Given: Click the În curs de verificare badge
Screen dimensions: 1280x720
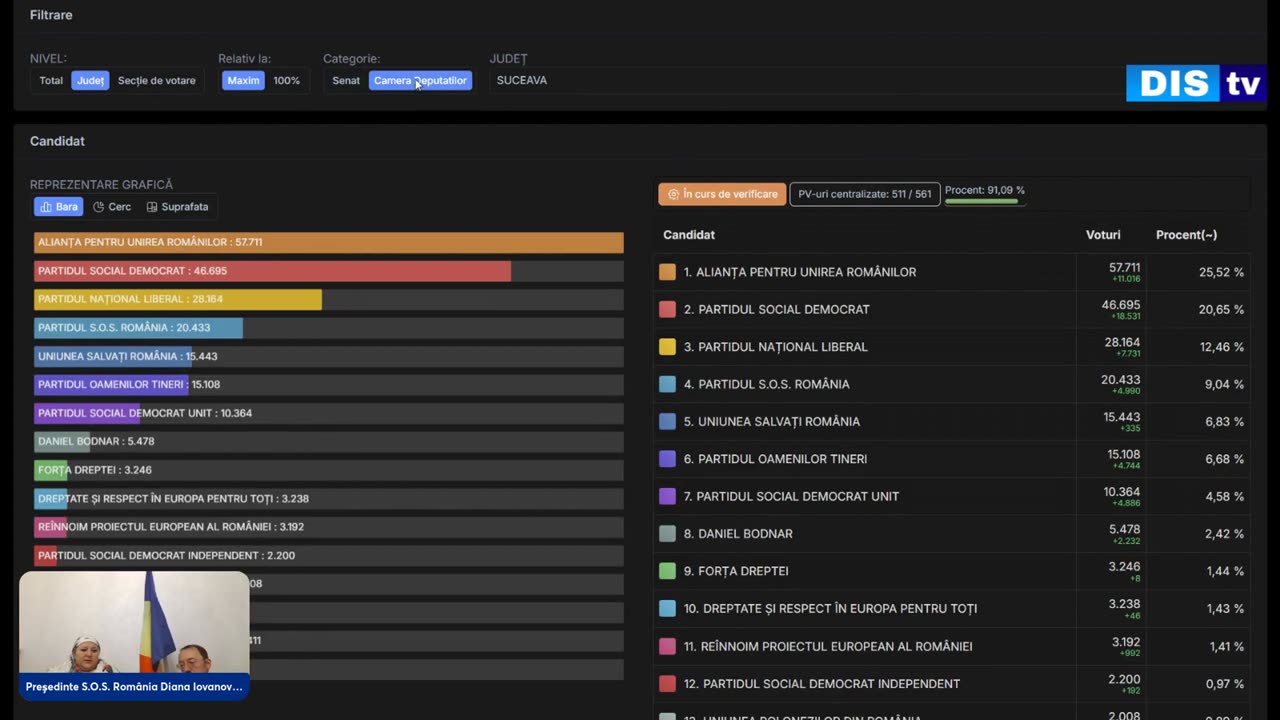Looking at the screenshot, I should click(x=722, y=194).
